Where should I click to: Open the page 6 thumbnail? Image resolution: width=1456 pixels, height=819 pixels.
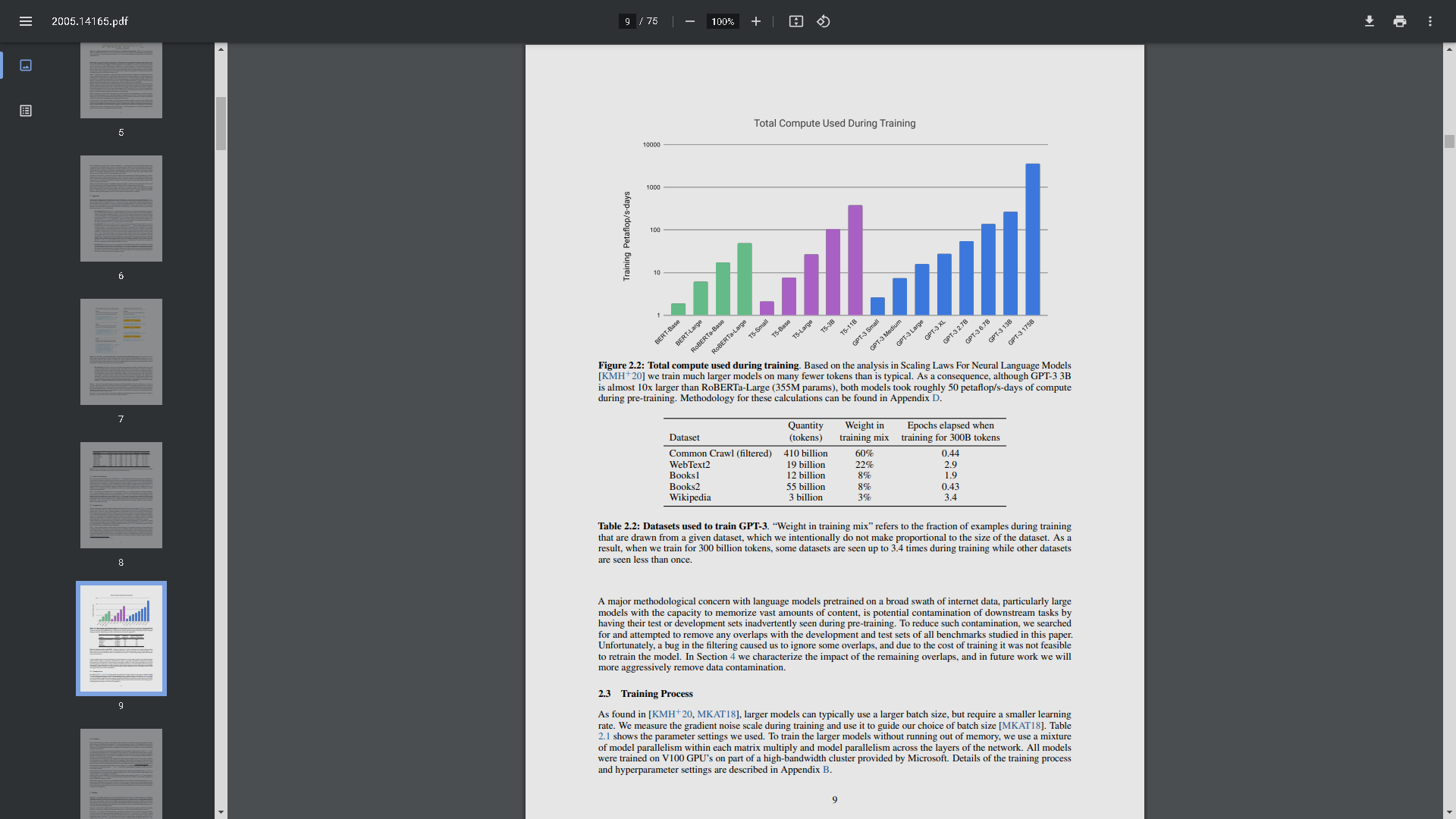click(x=121, y=209)
